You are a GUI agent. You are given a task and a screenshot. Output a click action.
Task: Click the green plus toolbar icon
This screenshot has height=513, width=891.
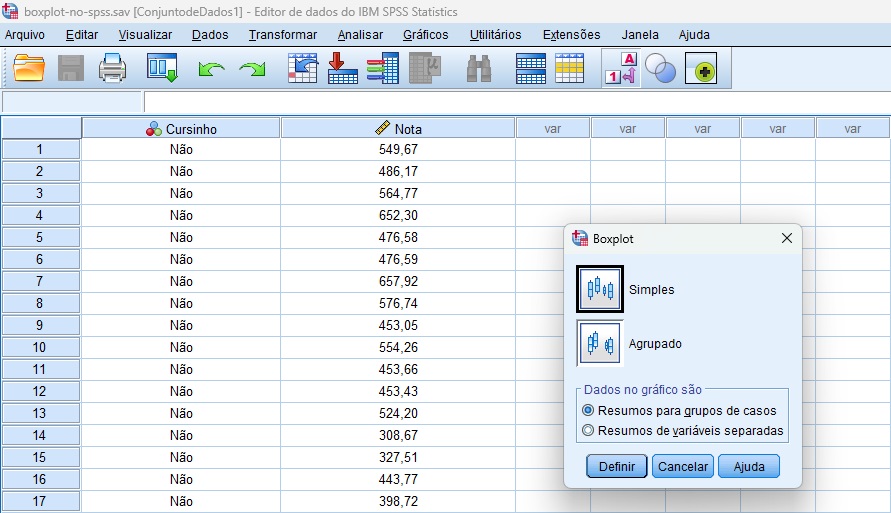click(x=701, y=69)
